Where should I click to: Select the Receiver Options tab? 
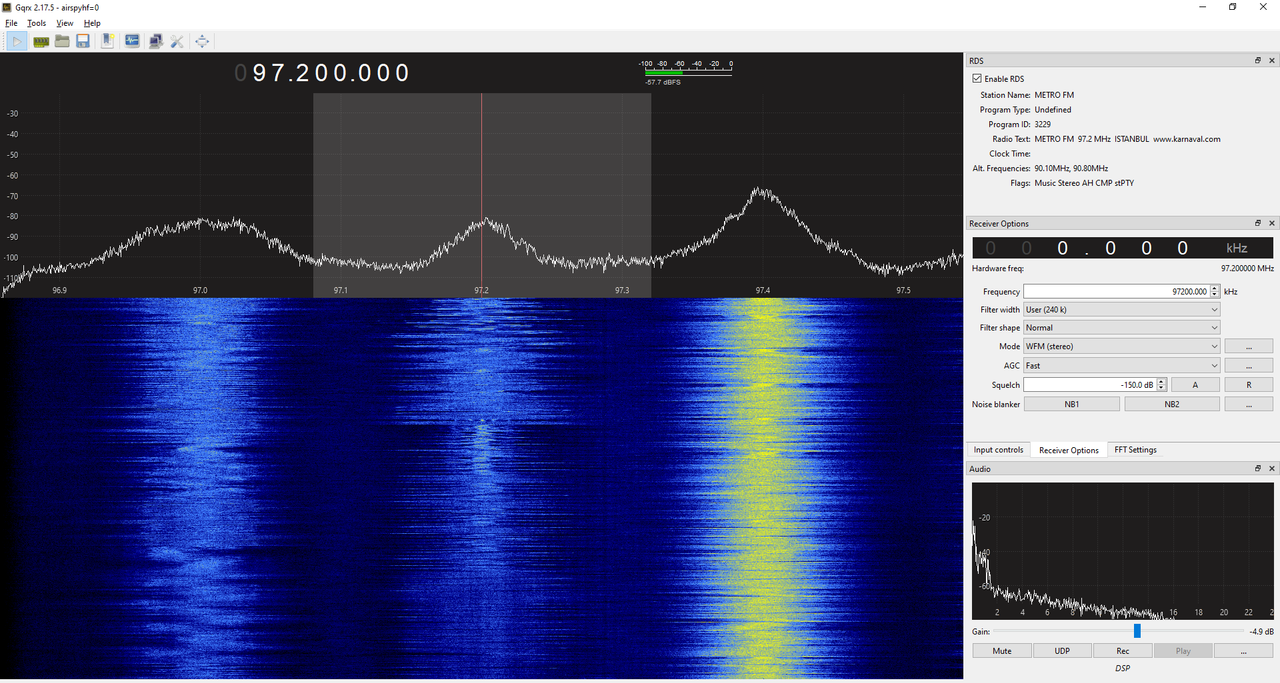(1068, 450)
